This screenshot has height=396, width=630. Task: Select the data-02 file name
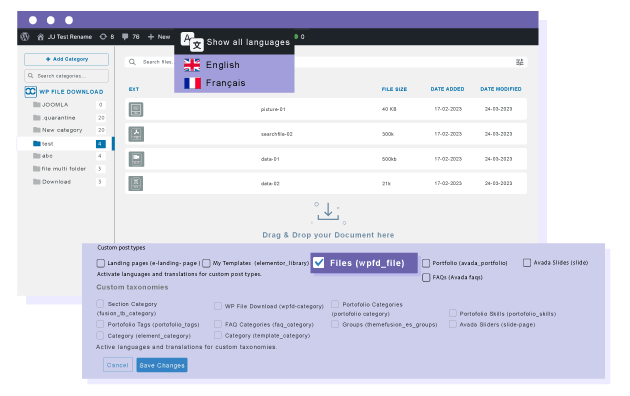click(270, 184)
